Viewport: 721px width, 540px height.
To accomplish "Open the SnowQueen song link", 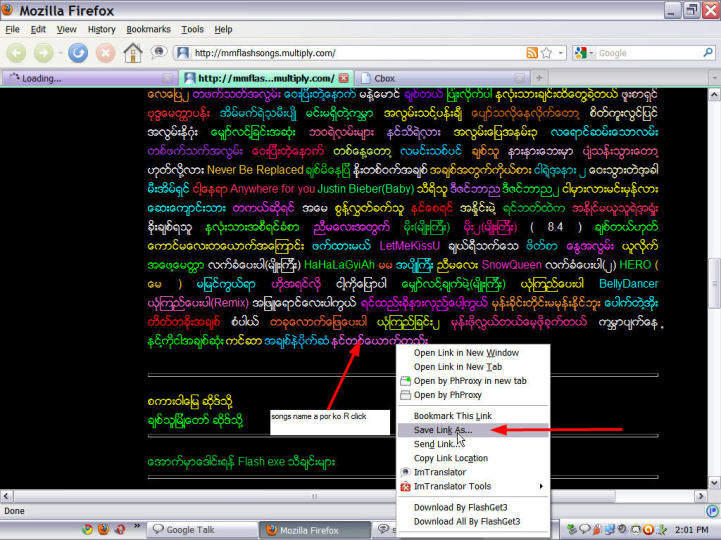I will (512, 265).
